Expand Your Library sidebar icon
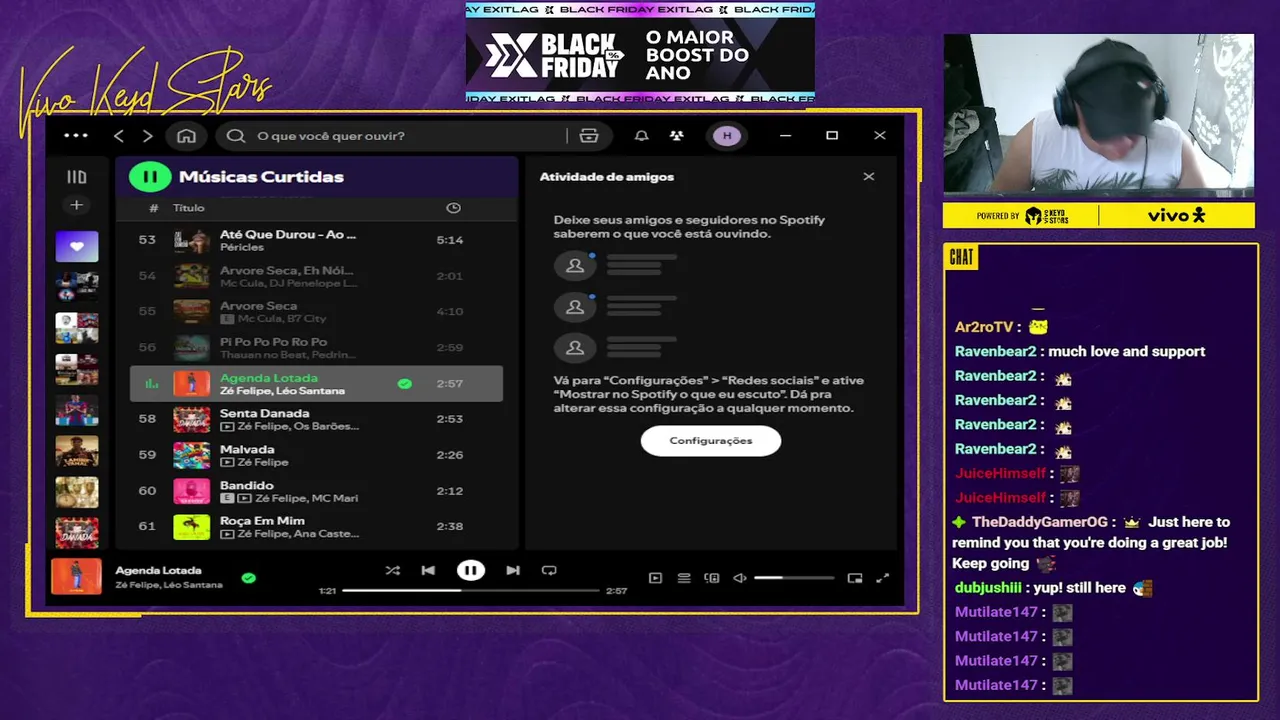The width and height of the screenshot is (1280, 720). point(76,177)
